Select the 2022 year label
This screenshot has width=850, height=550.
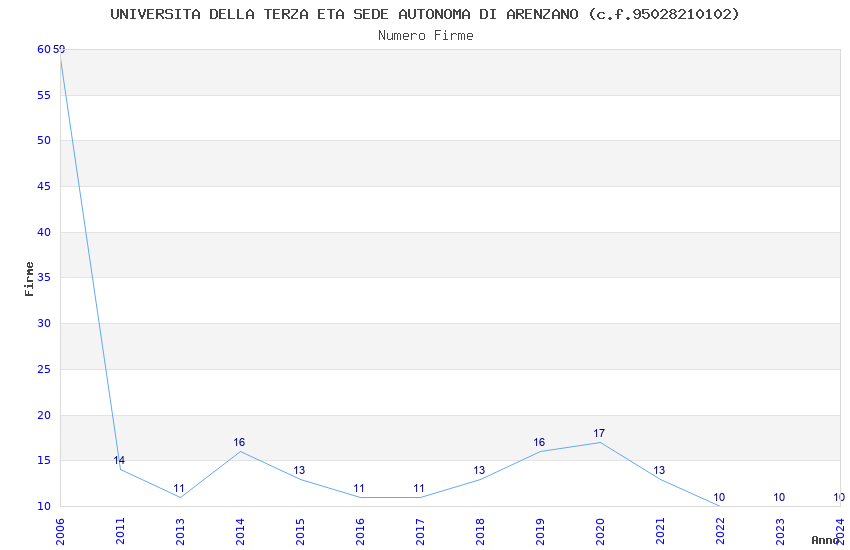(x=720, y=532)
